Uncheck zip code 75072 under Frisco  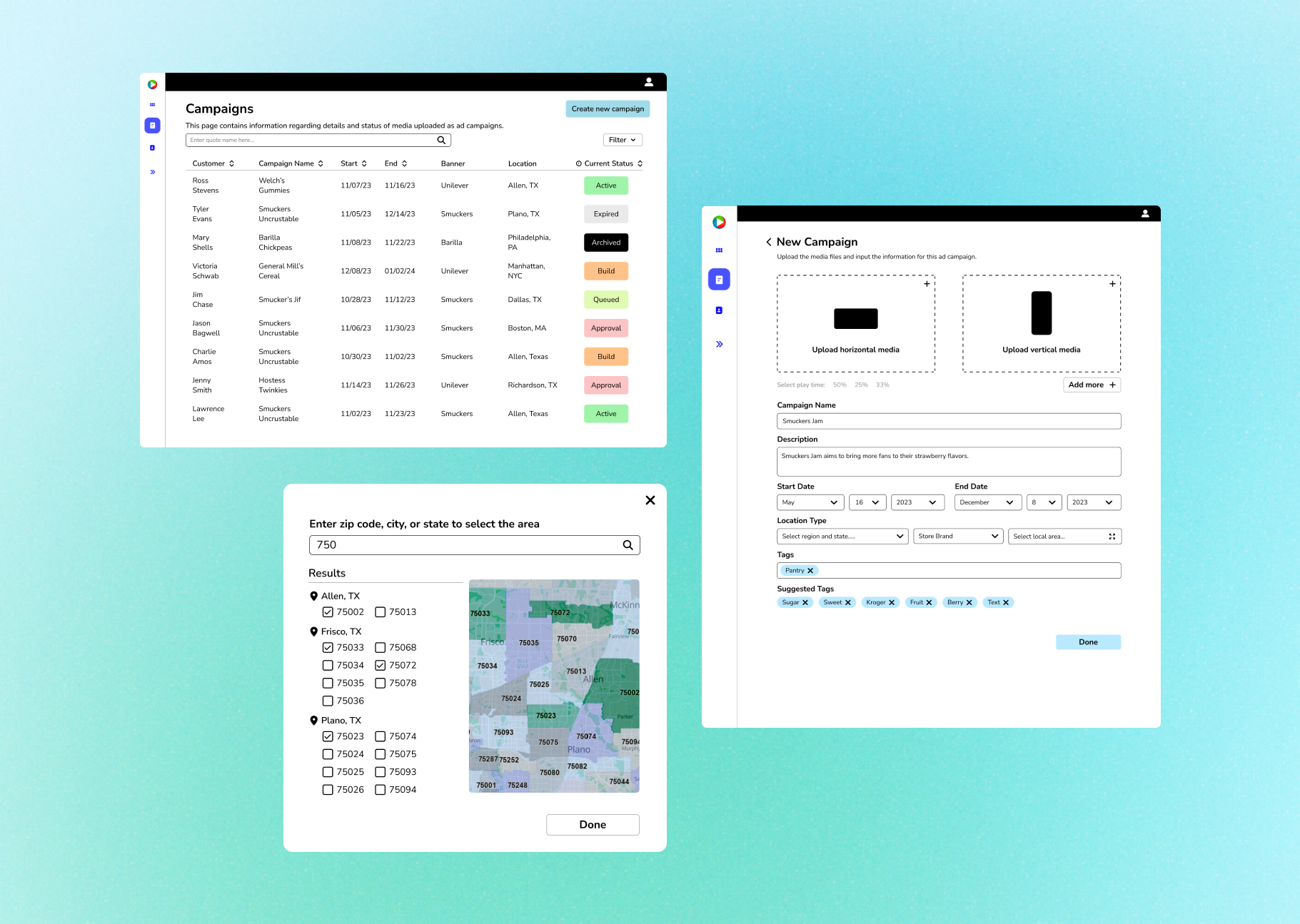click(381, 666)
